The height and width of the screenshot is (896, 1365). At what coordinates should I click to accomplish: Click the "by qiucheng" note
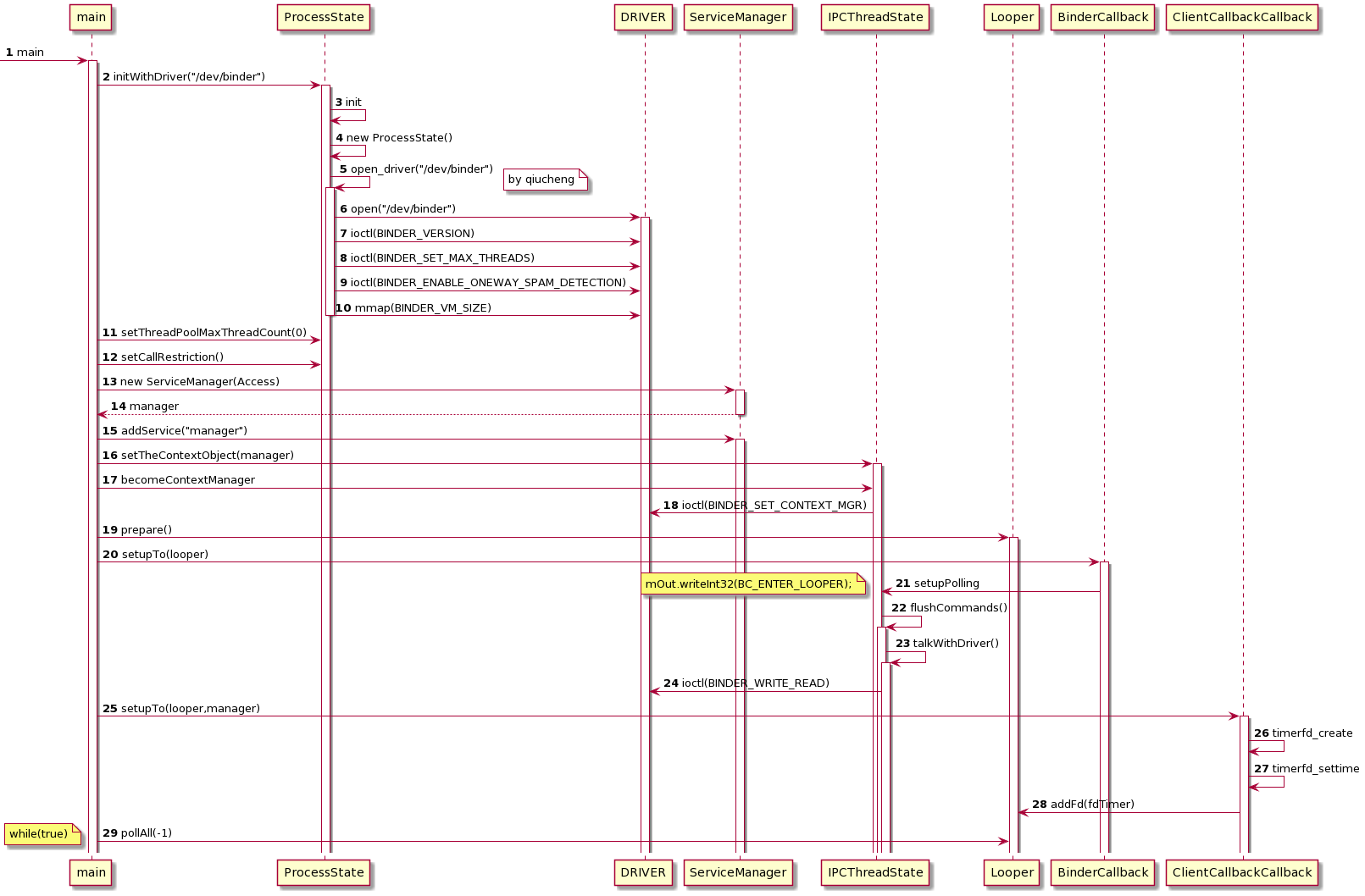point(542,180)
